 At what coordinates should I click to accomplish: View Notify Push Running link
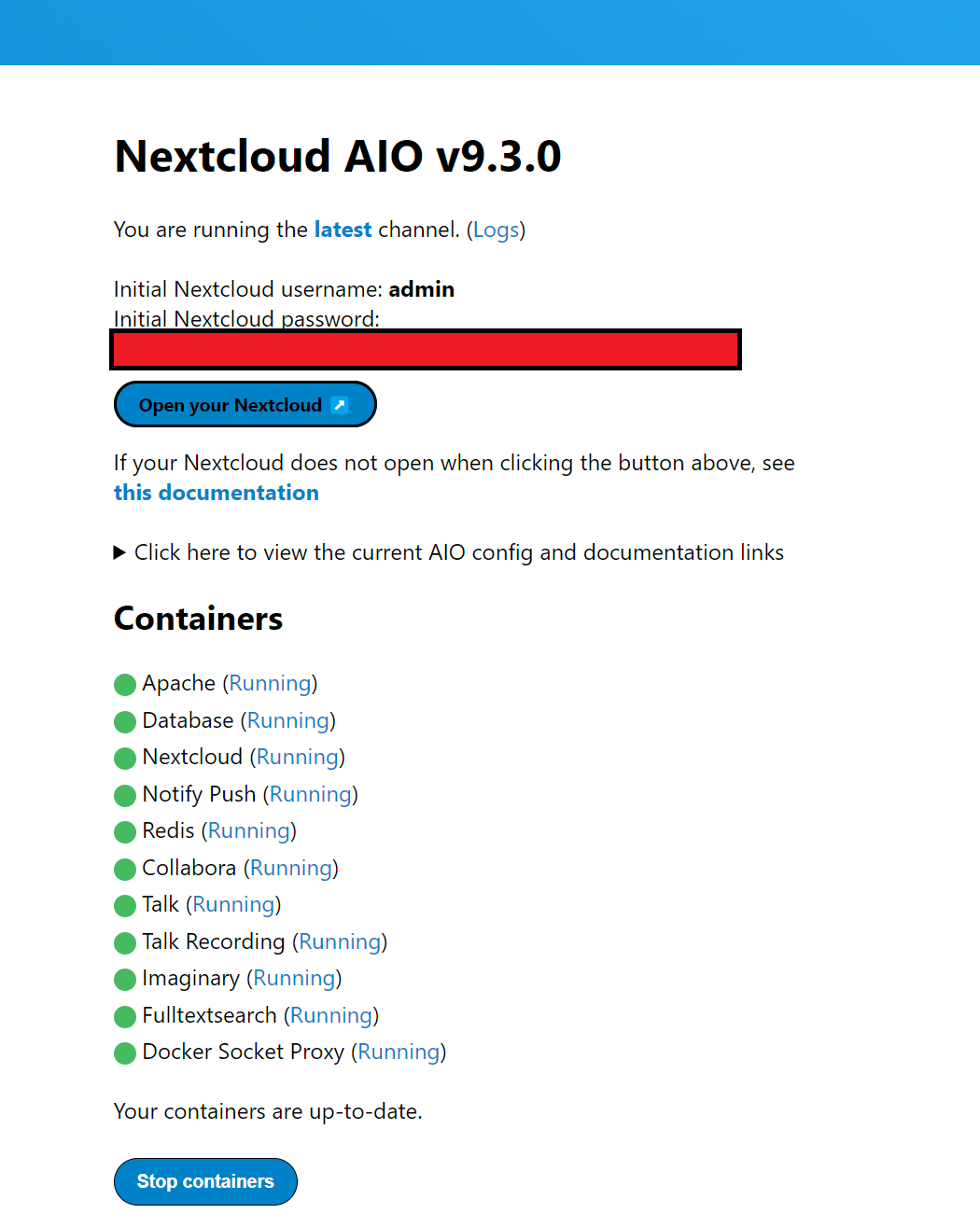(311, 794)
